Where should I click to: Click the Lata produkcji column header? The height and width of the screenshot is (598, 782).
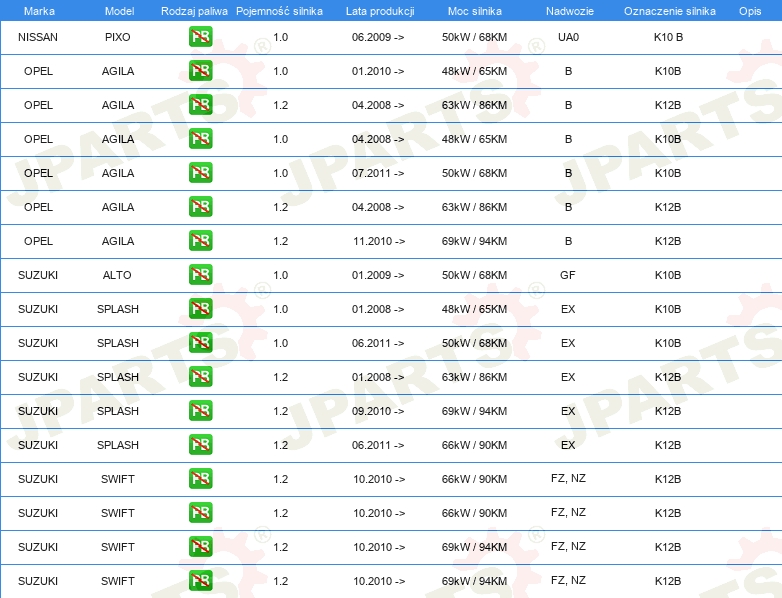pyautogui.click(x=380, y=11)
